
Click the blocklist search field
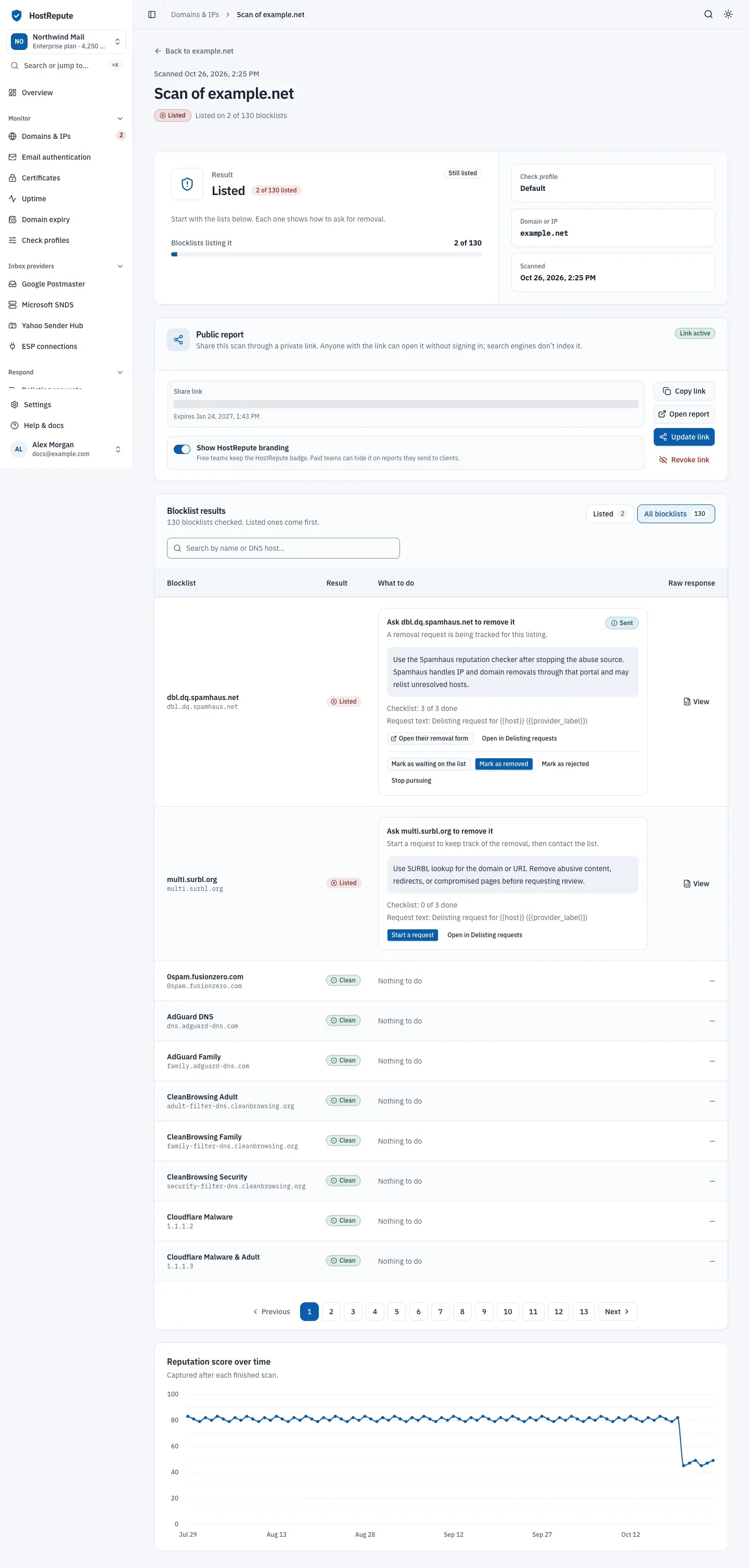click(x=283, y=549)
